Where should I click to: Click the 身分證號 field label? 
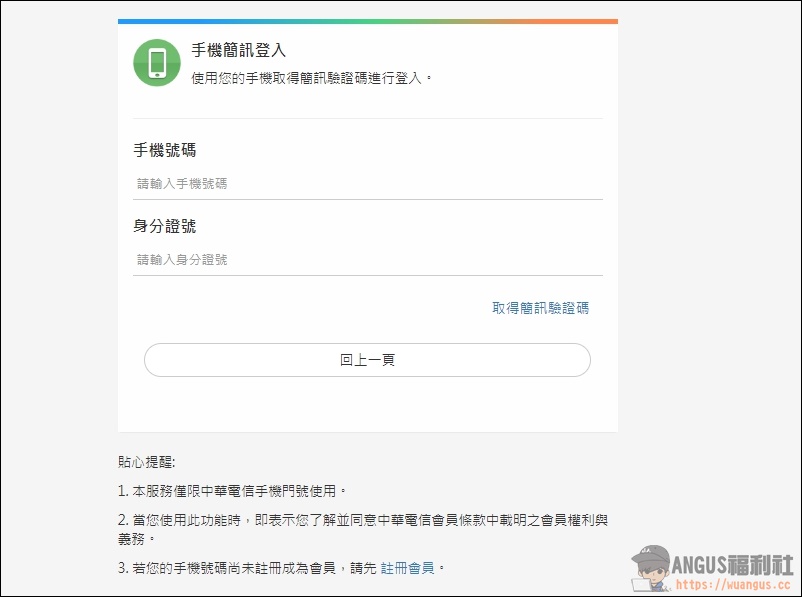click(x=165, y=226)
